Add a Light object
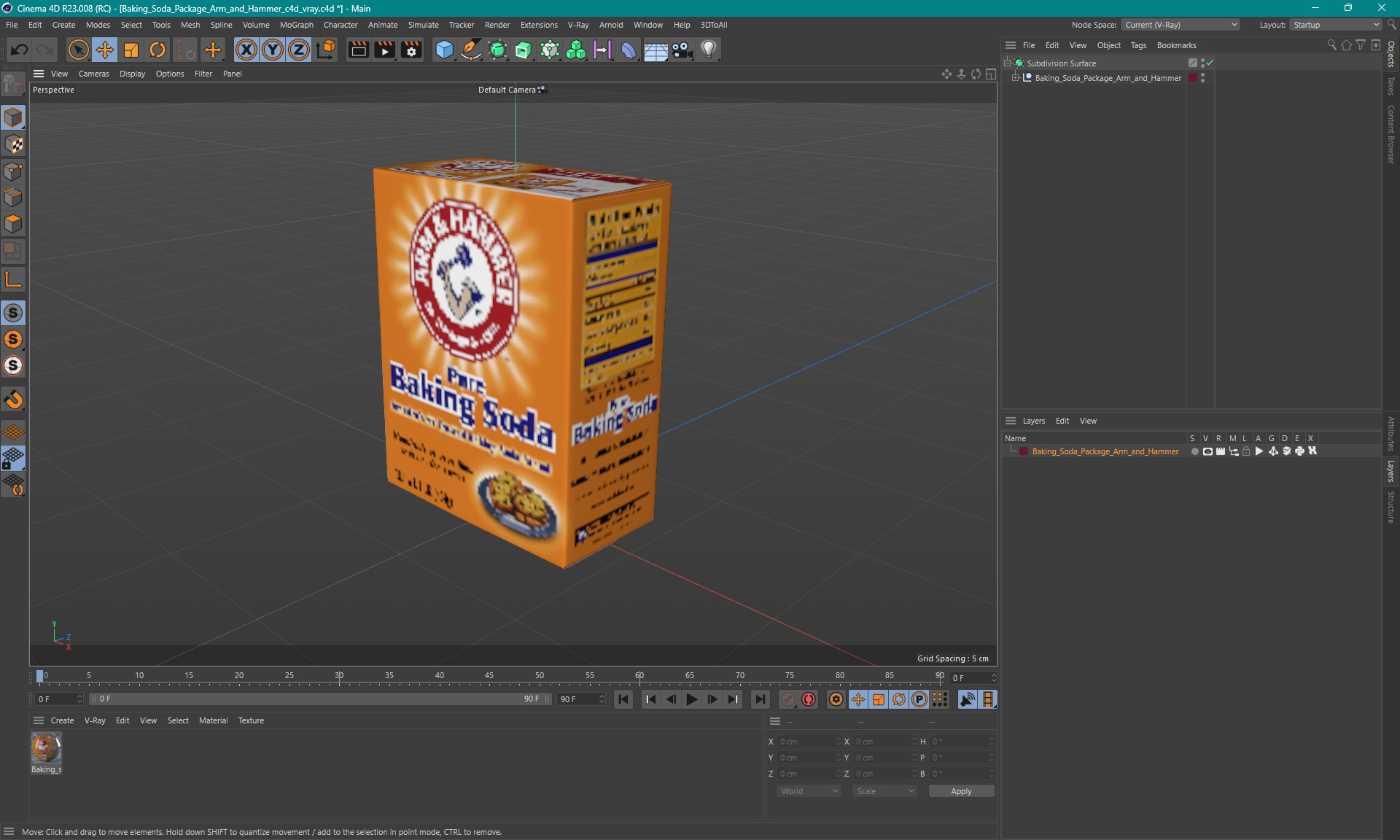Image resolution: width=1400 pixels, height=840 pixels. click(709, 50)
